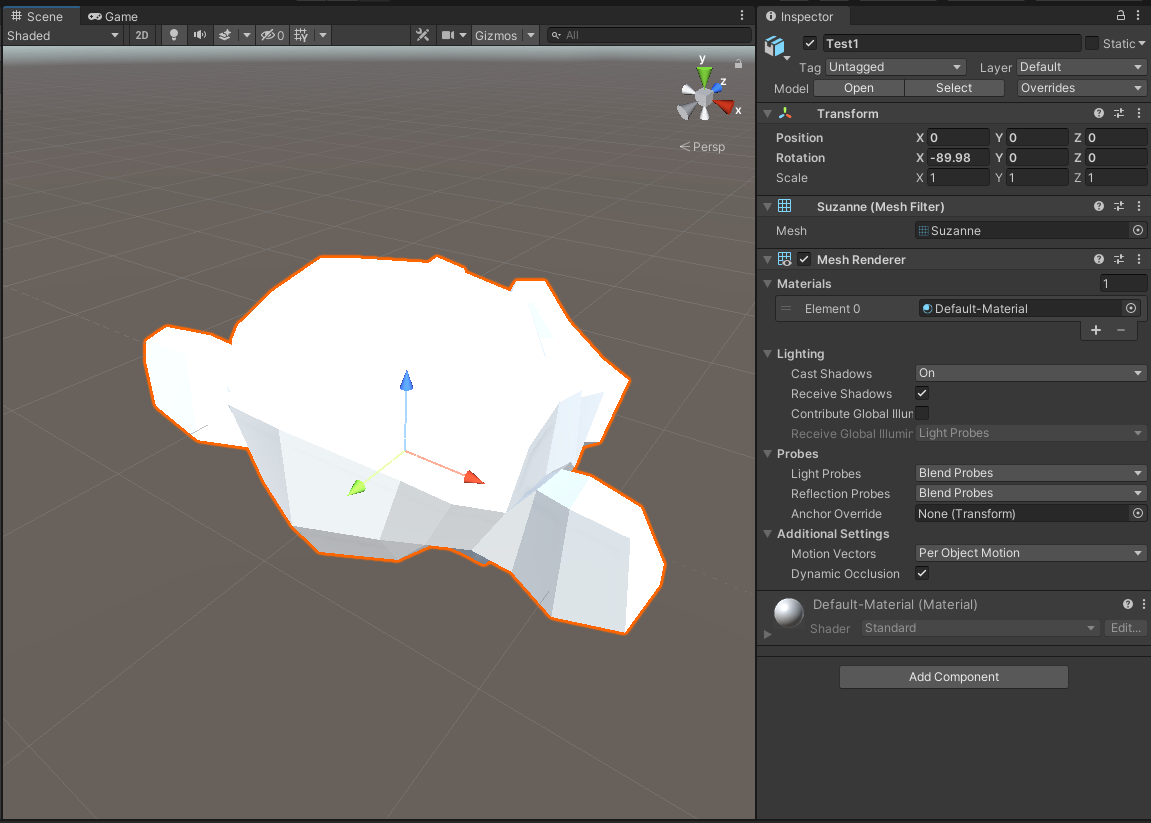Toggle scene audio speaker icon
This screenshot has height=823, width=1151.
coord(200,35)
